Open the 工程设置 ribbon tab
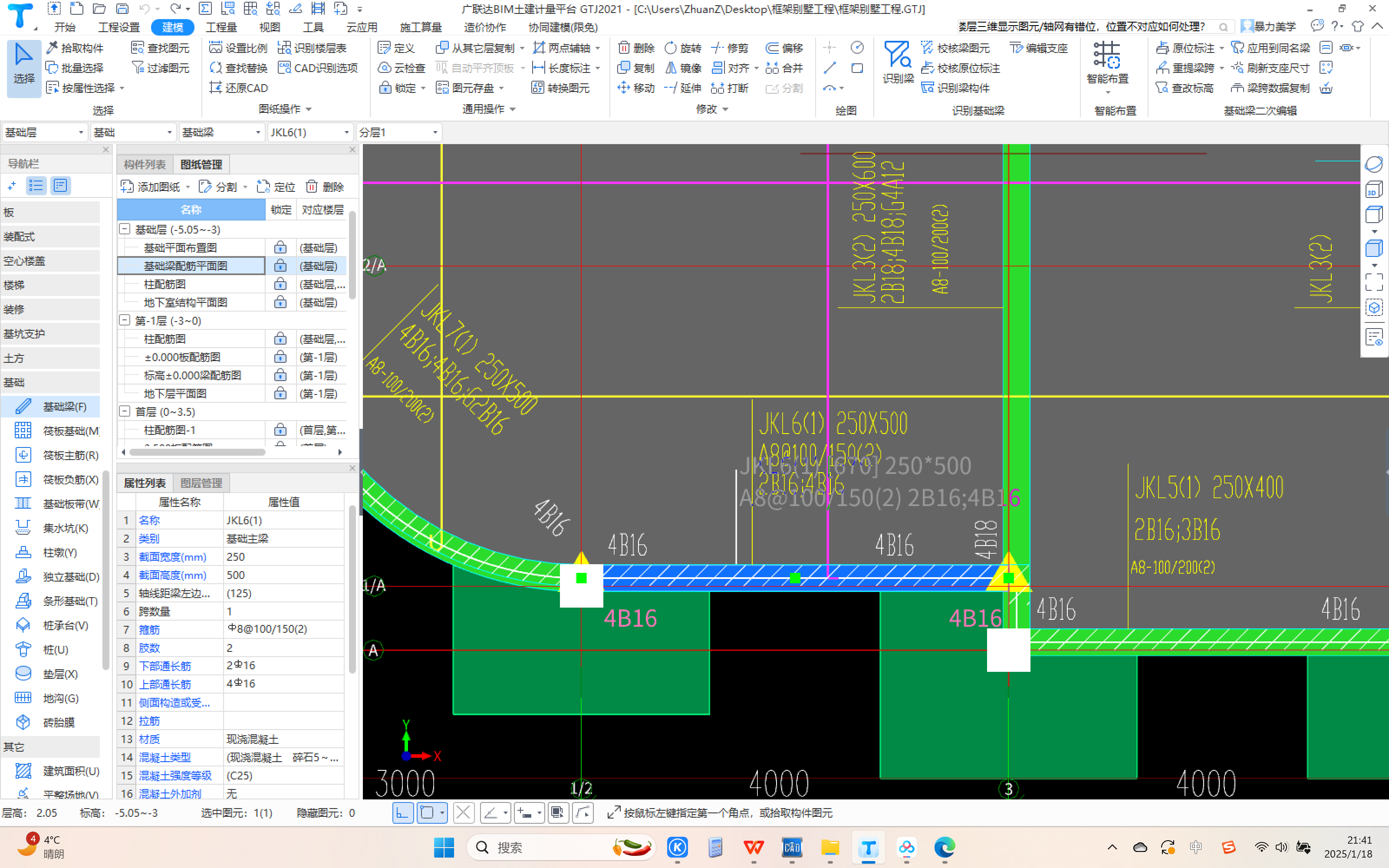The image size is (1389, 868). 119,27
